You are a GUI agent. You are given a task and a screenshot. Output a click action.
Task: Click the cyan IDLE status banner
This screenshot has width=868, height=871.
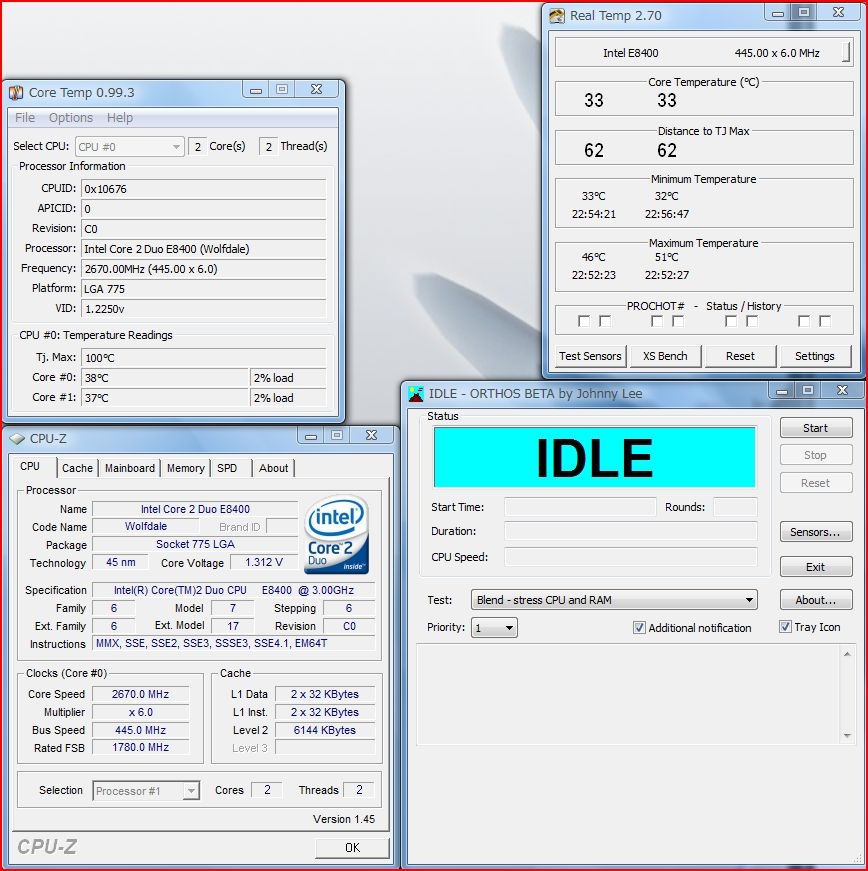[594, 457]
